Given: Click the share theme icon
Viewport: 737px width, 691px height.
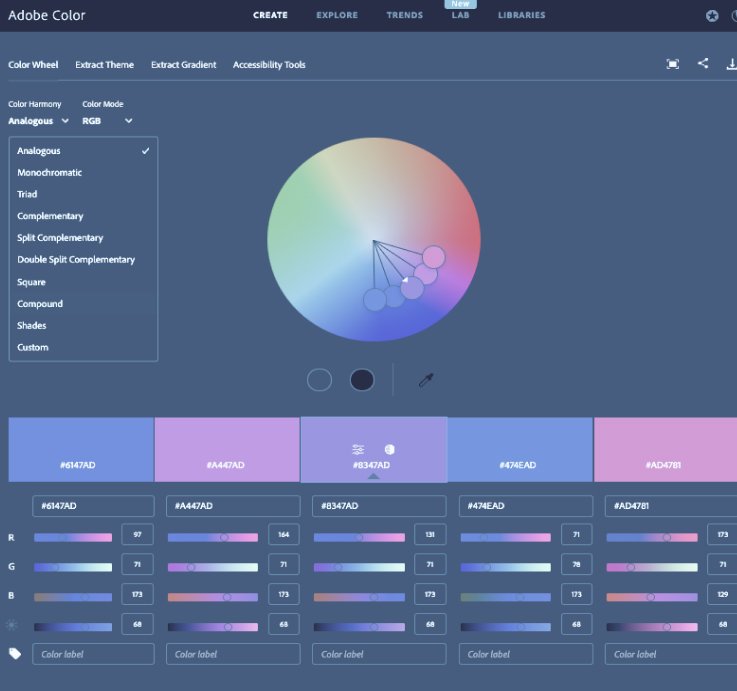Looking at the screenshot, I should tap(703, 63).
